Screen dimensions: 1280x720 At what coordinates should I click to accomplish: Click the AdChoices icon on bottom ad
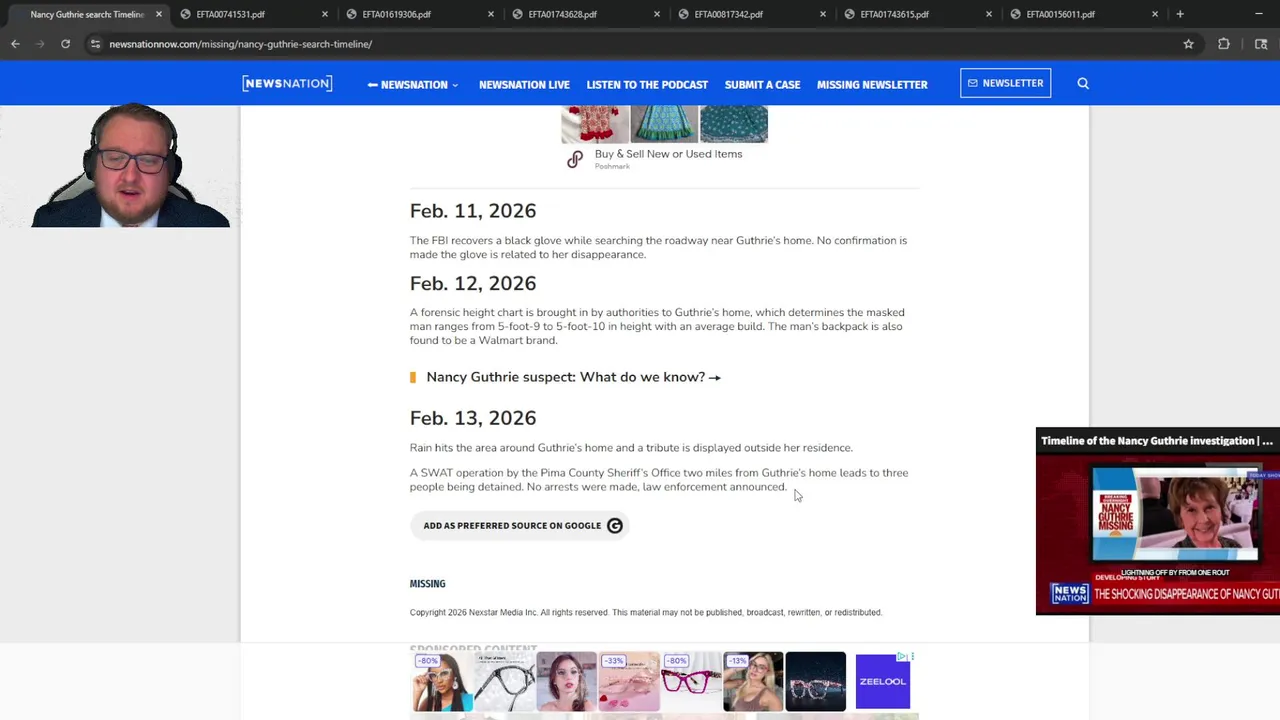[903, 657]
